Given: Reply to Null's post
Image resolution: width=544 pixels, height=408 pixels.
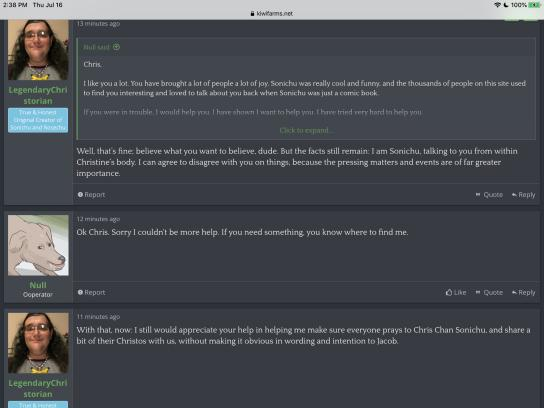Looking at the screenshot, I should [x=524, y=292].
